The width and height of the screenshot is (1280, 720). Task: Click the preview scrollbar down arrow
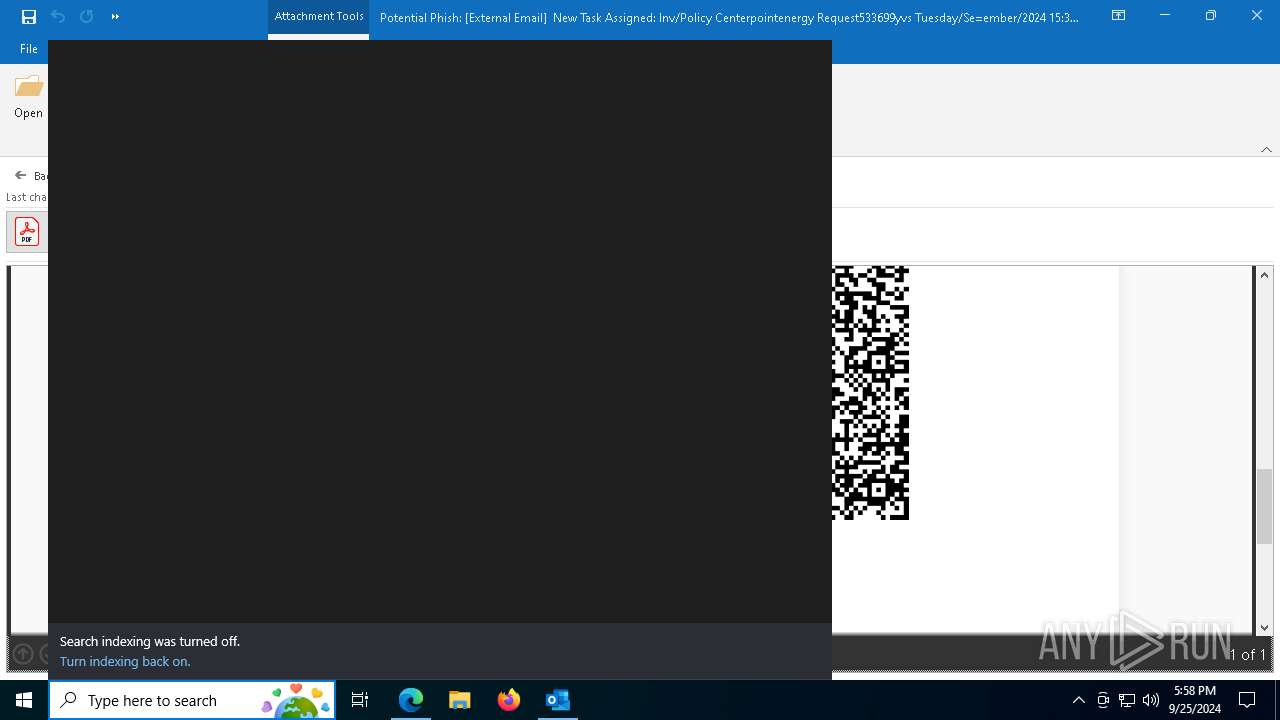[1264, 627]
